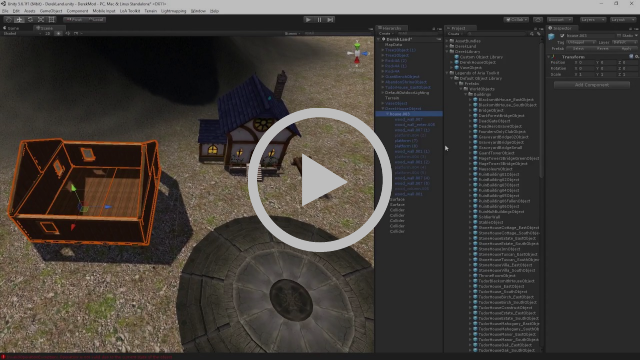Image resolution: width=640 pixels, height=360 pixels.
Task: Click the editor Step button
Action: [330, 19]
